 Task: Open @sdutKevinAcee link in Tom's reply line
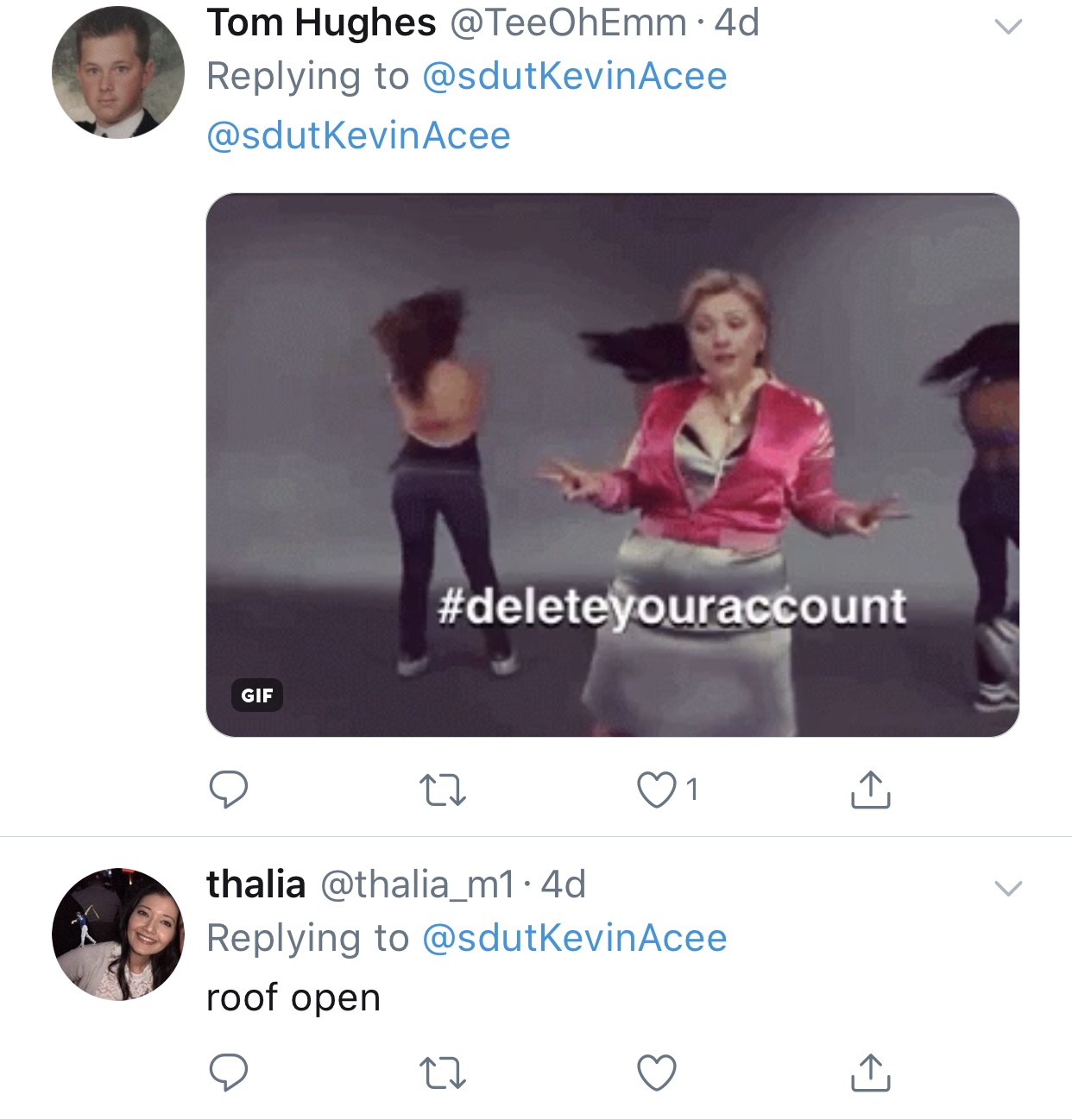[574, 77]
